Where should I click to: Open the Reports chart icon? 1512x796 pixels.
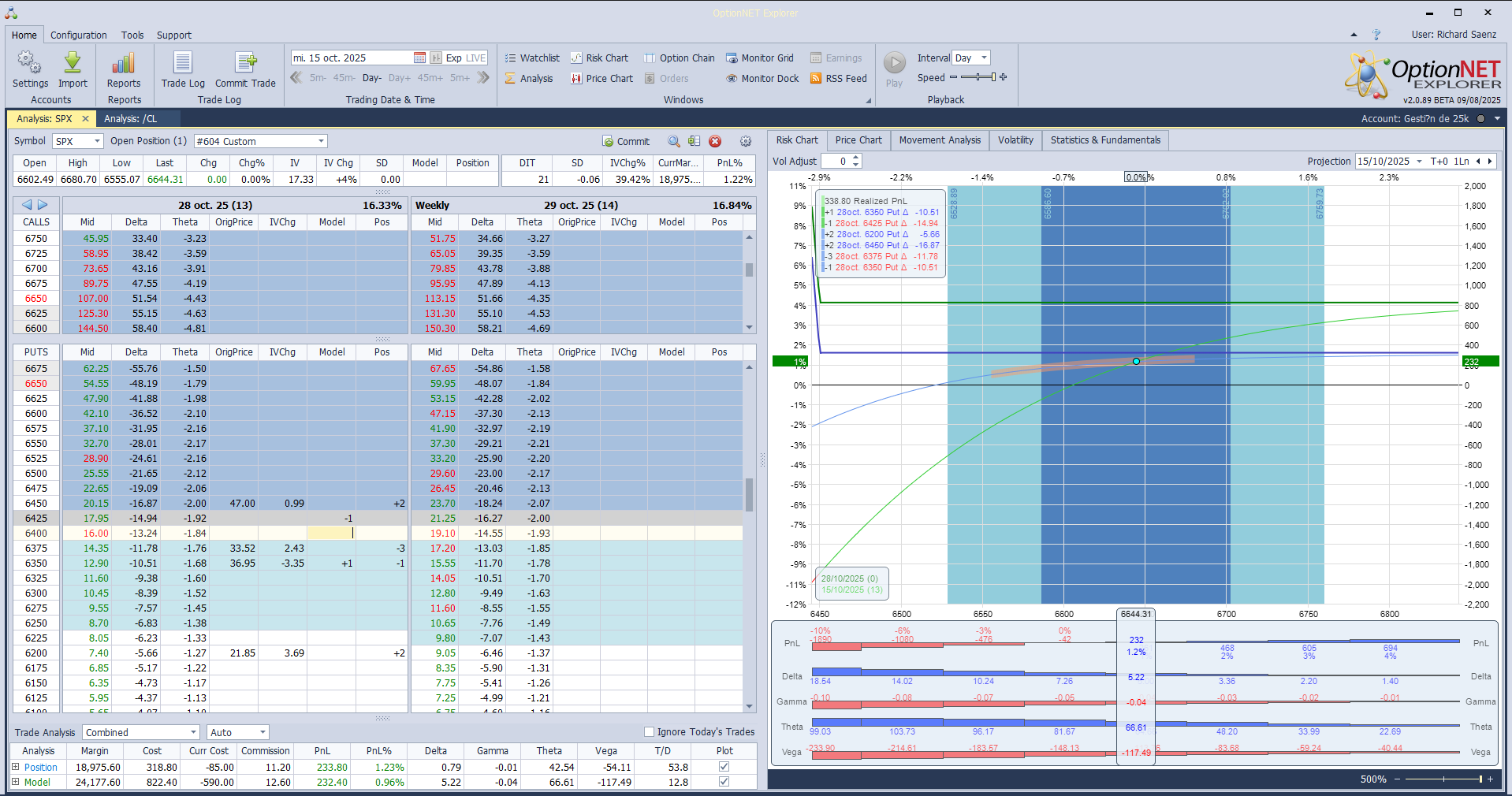(x=124, y=63)
